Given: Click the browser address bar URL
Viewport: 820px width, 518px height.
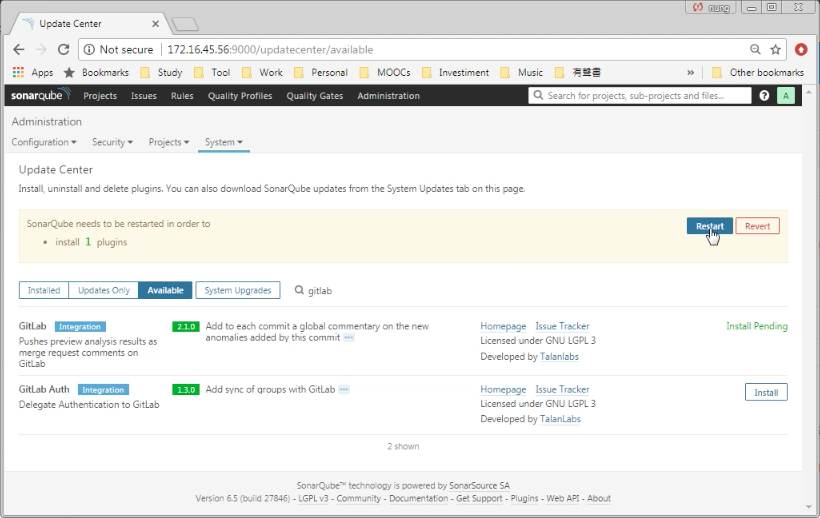Looking at the screenshot, I should pos(270,50).
